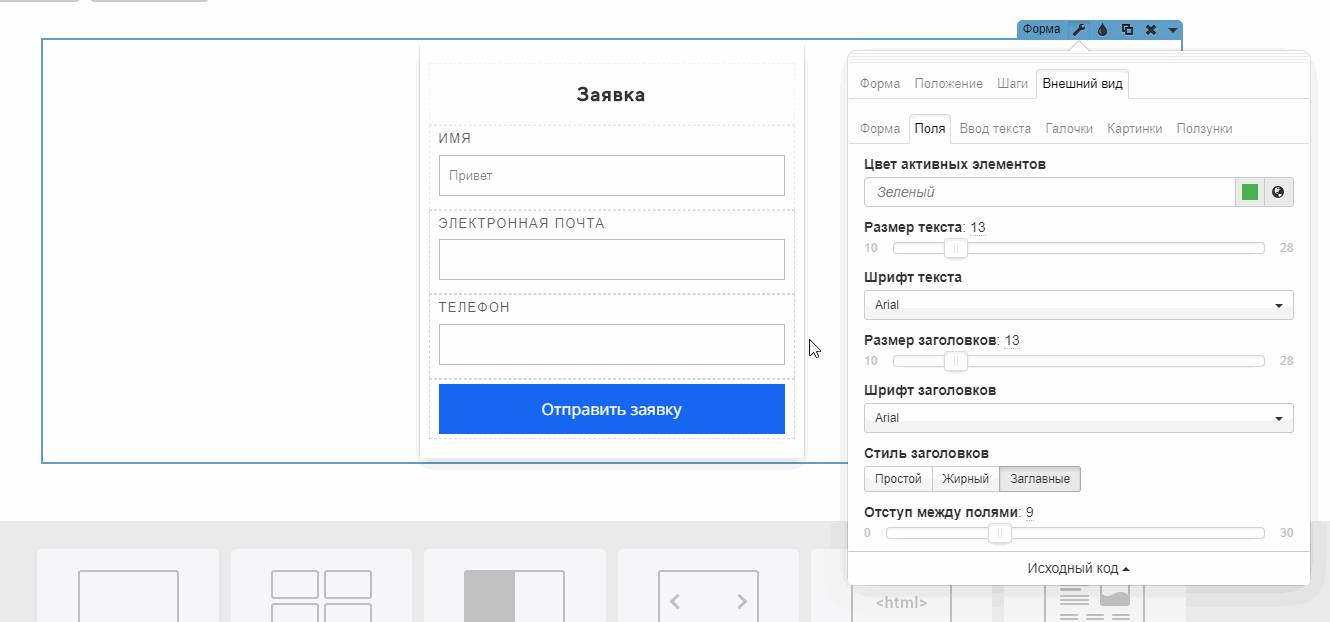This screenshot has width=1330, height=622.
Task: Open the Шрифт заголовков font dropdown
Action: (1078, 418)
